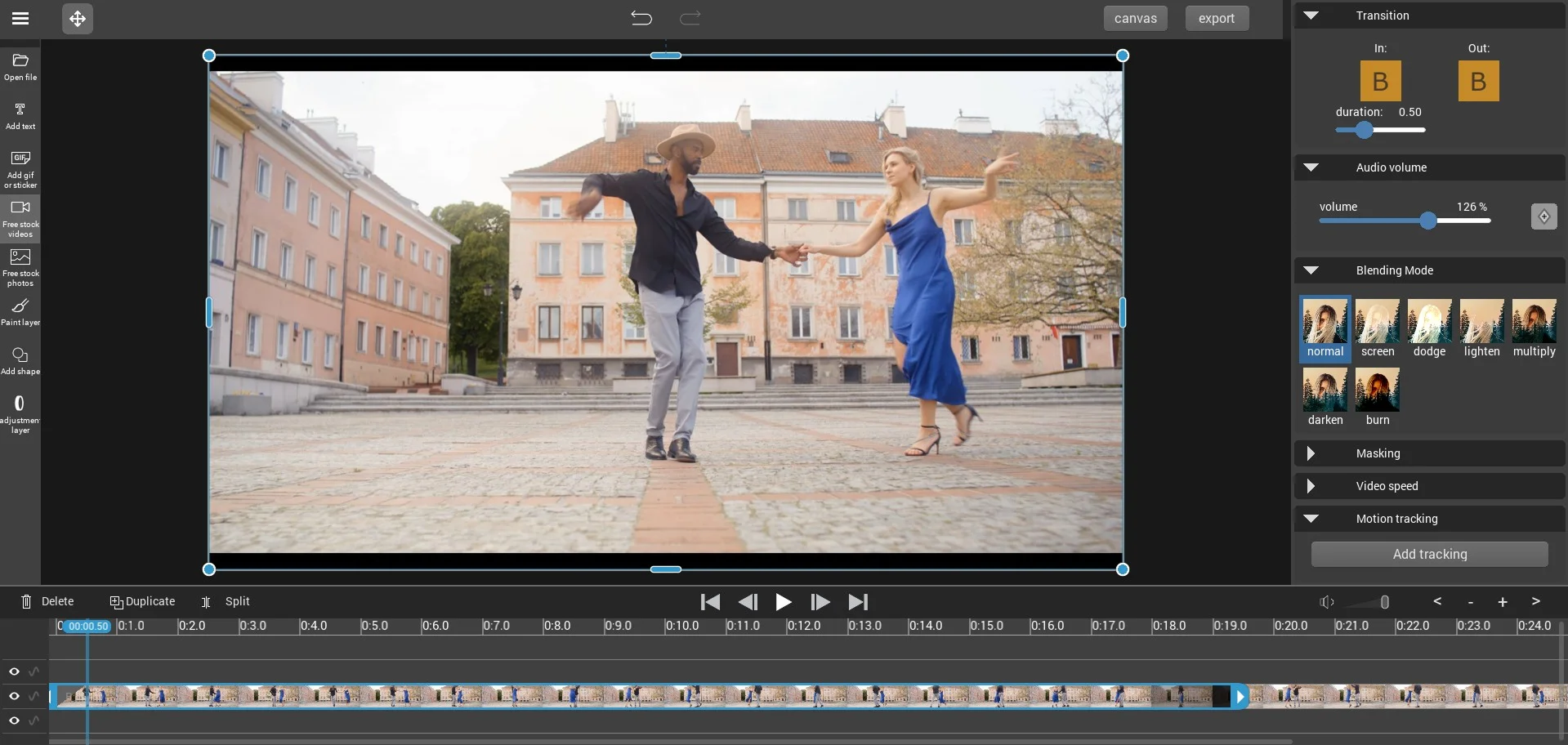Duplicate the selected clip
The image size is (1568, 745).
point(142,601)
